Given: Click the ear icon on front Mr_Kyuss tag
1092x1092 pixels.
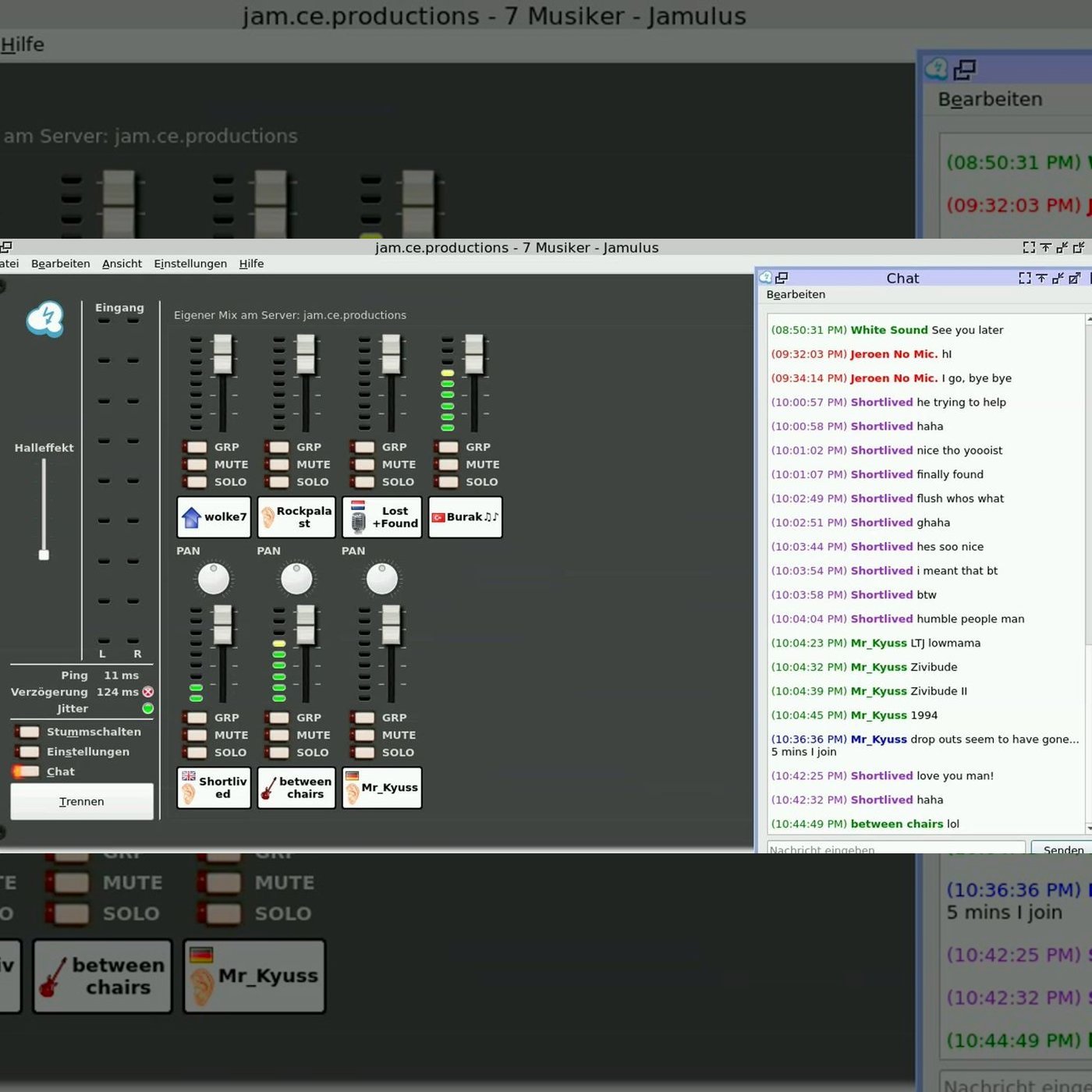Looking at the screenshot, I should click(x=353, y=793).
